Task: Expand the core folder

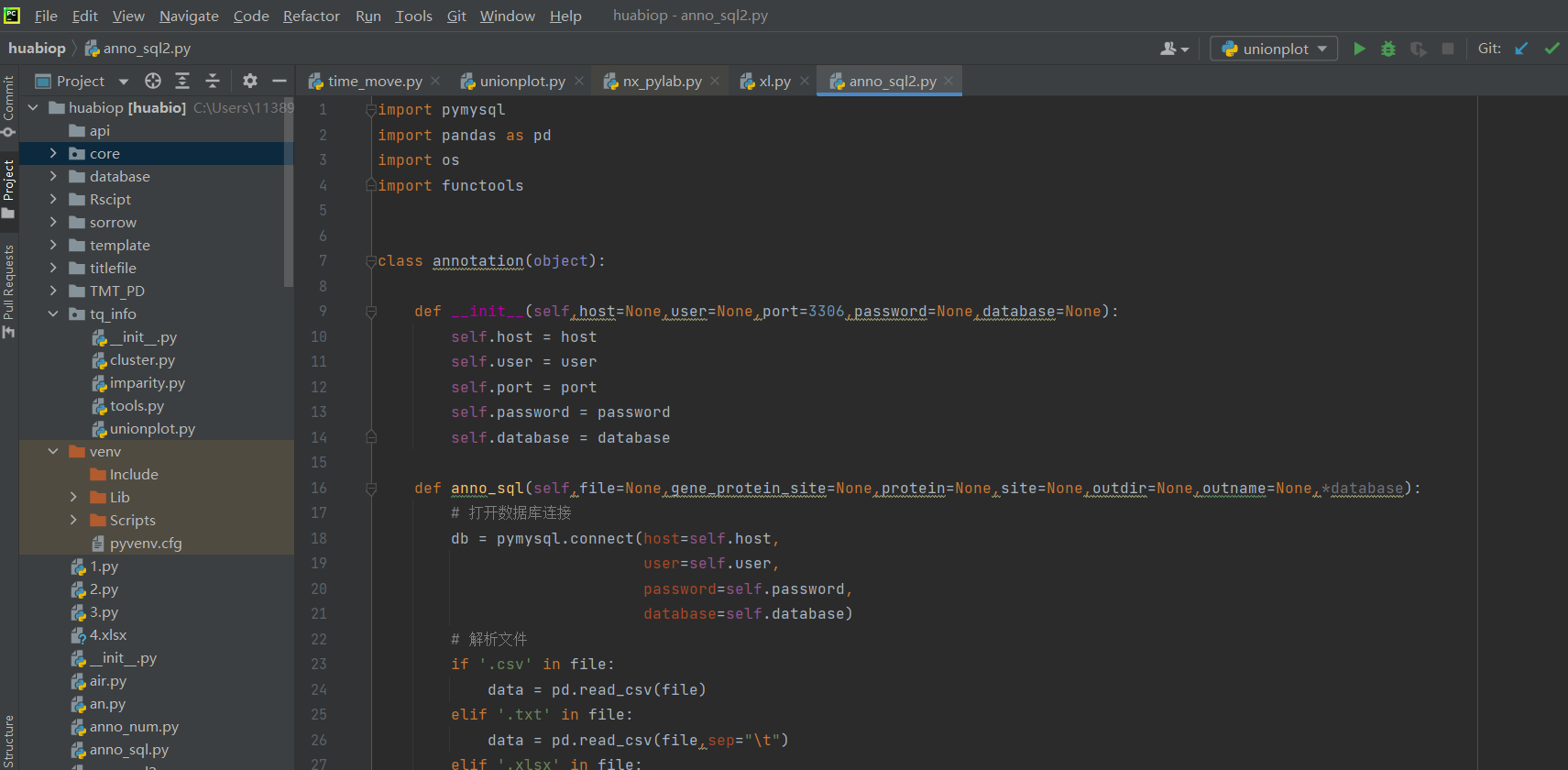Action: (53, 153)
